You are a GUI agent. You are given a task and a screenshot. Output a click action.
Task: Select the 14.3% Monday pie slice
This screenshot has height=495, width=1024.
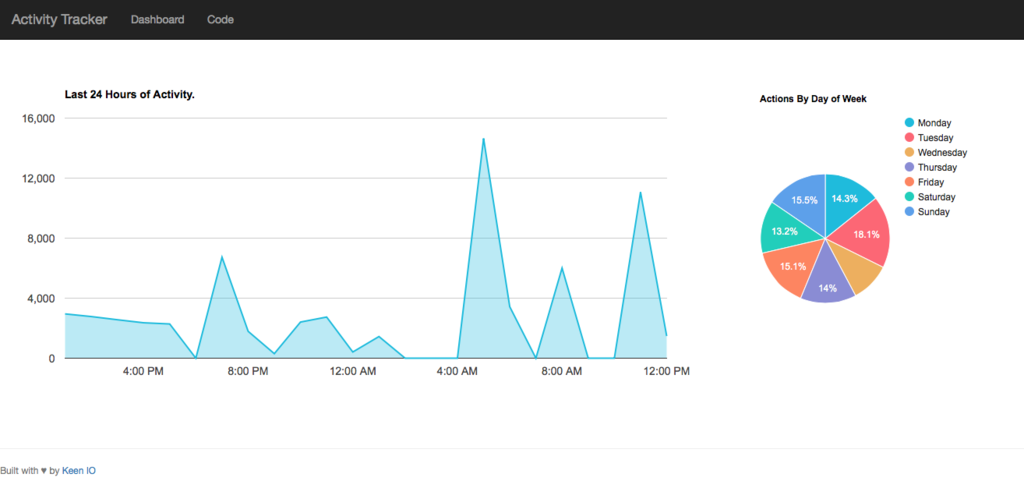[x=846, y=201]
